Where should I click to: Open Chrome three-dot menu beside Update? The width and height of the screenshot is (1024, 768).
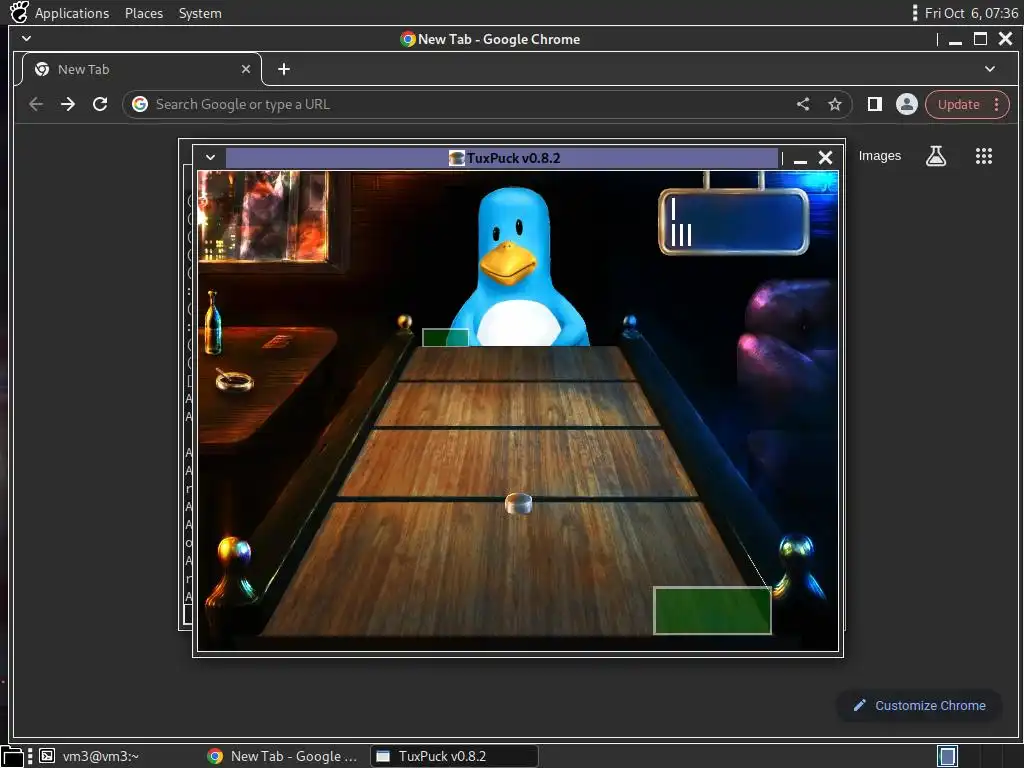coord(997,104)
